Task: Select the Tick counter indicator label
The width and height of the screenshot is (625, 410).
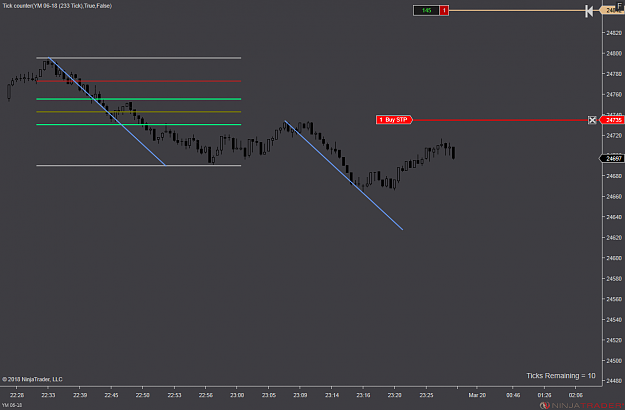Action: (x=57, y=6)
